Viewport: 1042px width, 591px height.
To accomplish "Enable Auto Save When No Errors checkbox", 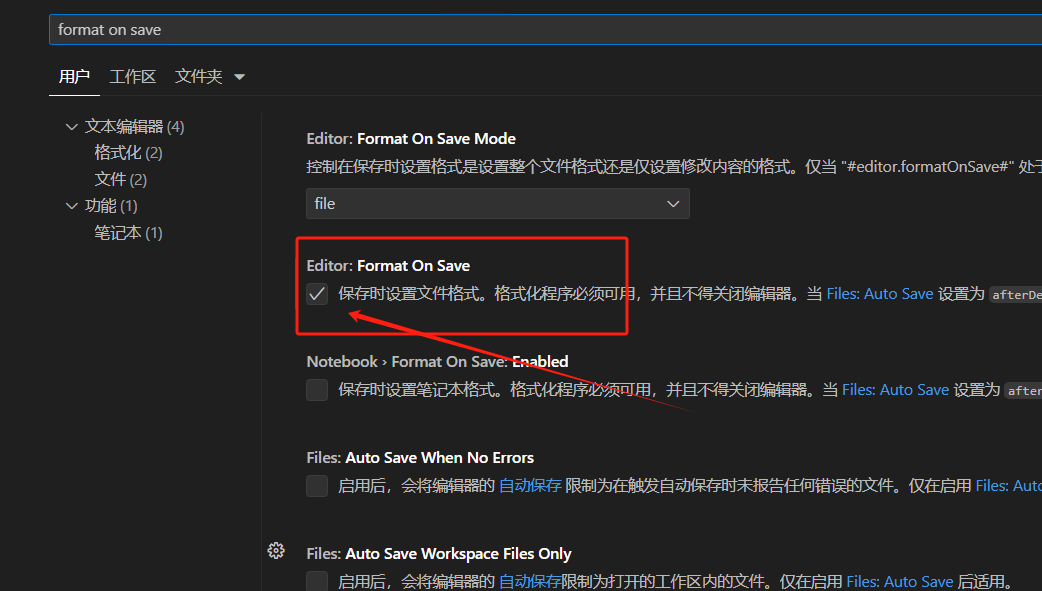I will click(x=317, y=486).
